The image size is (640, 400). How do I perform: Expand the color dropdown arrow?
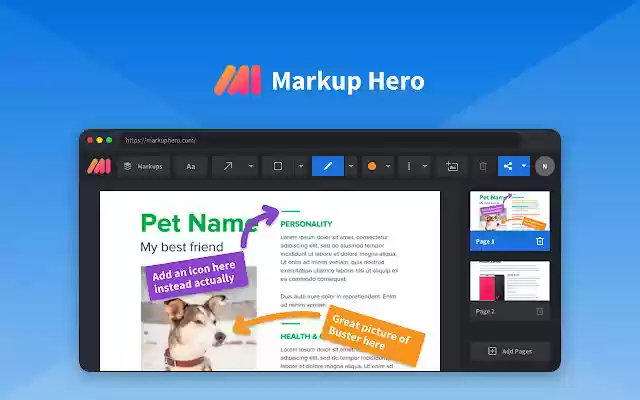tap(388, 166)
